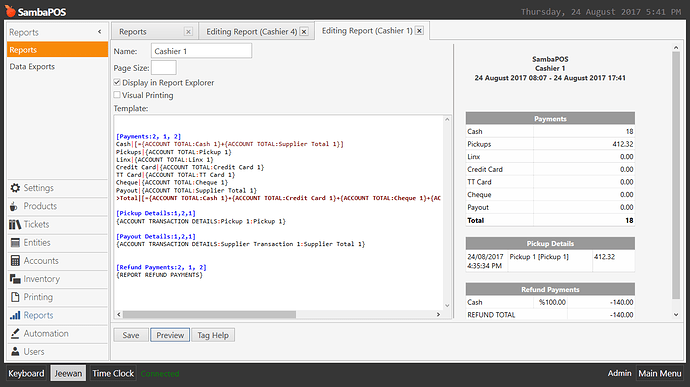Screen dimensions: 690x387
Task: Close the Editing Report (Cashier 1) tab
Action: point(420,30)
